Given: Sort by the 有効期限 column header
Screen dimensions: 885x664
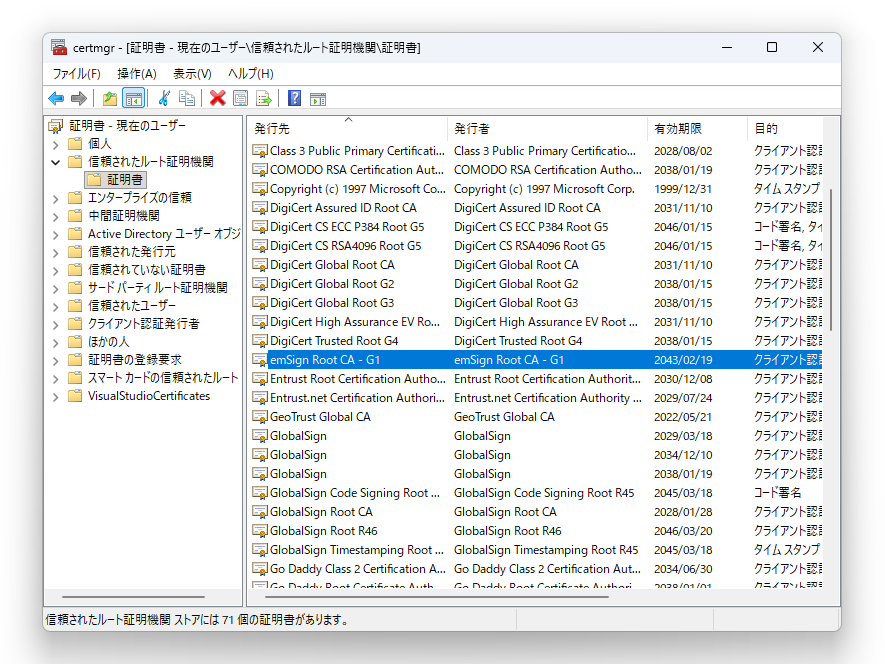Looking at the screenshot, I should coord(697,129).
